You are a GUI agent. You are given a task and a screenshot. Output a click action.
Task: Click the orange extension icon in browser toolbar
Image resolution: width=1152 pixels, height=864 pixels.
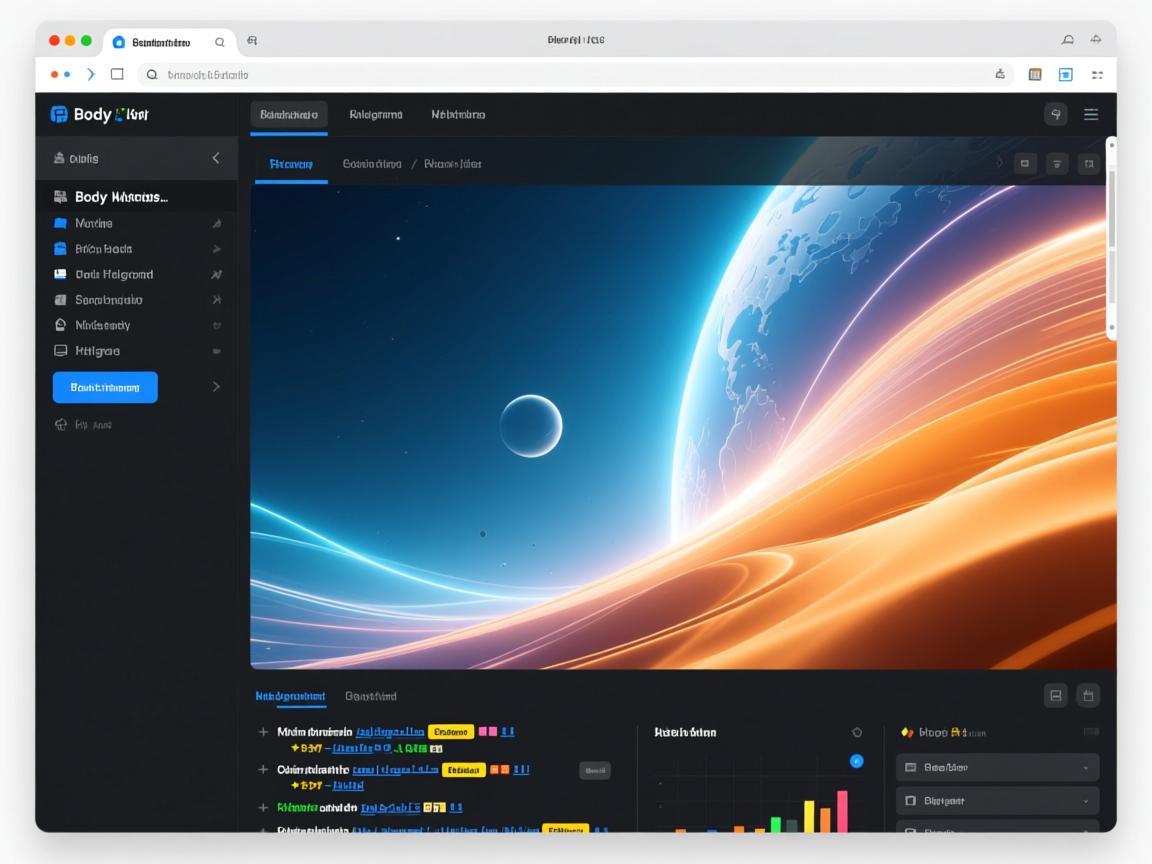click(x=1035, y=75)
